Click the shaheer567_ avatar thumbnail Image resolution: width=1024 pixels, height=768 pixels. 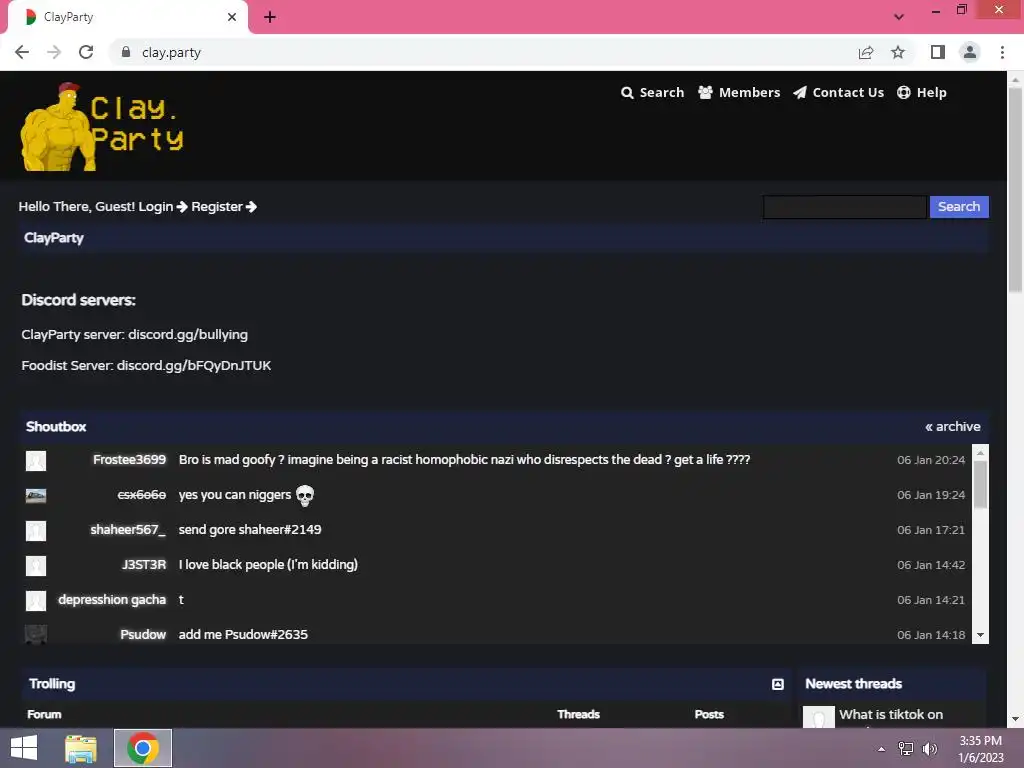[x=36, y=530]
